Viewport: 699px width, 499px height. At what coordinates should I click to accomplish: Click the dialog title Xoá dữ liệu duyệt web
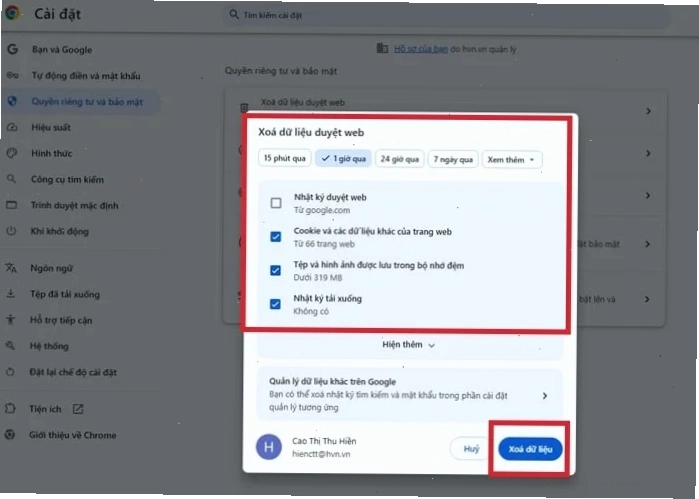pos(311,132)
